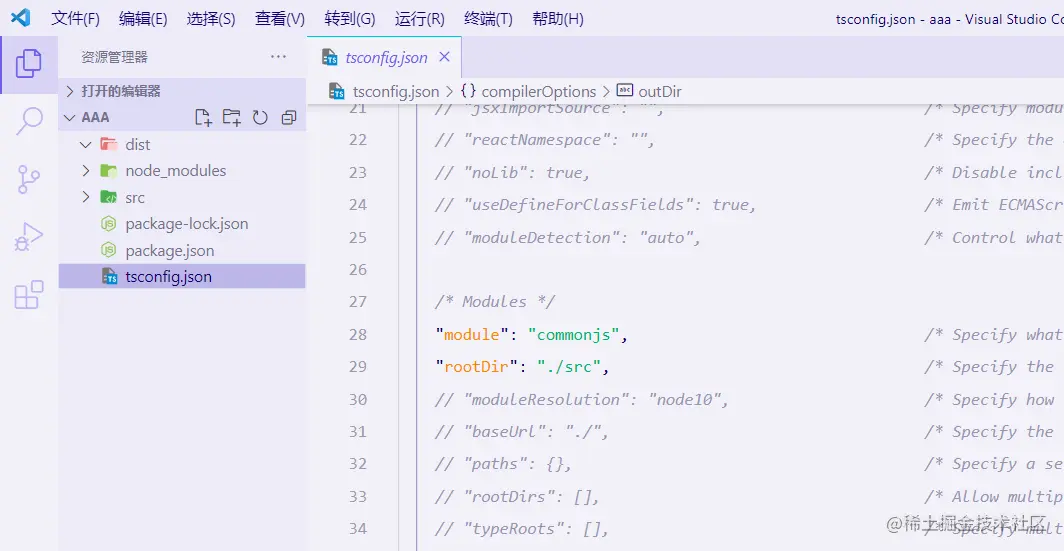Click the commented "moduleResolution" line
The width and height of the screenshot is (1064, 551).
coord(582,399)
